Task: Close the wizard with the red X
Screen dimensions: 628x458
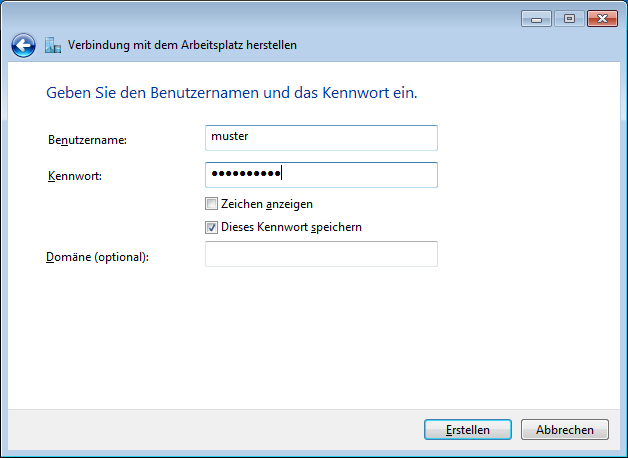Action: pyautogui.click(x=602, y=19)
